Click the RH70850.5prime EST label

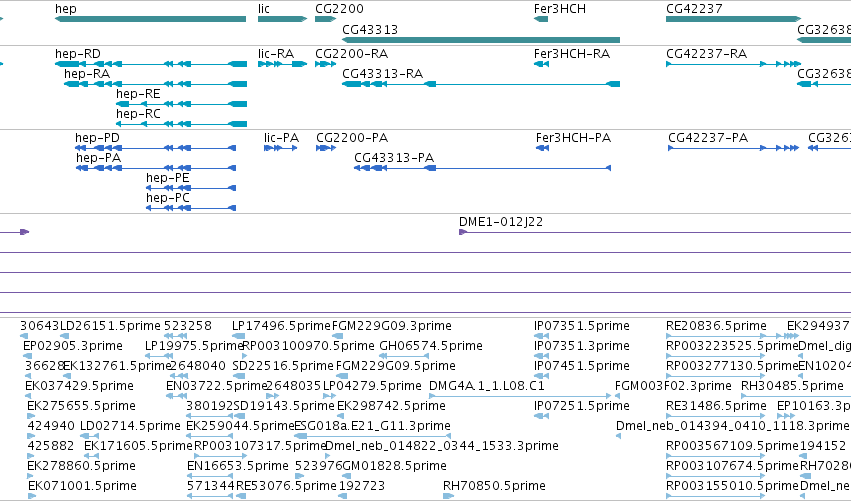[x=494, y=486]
